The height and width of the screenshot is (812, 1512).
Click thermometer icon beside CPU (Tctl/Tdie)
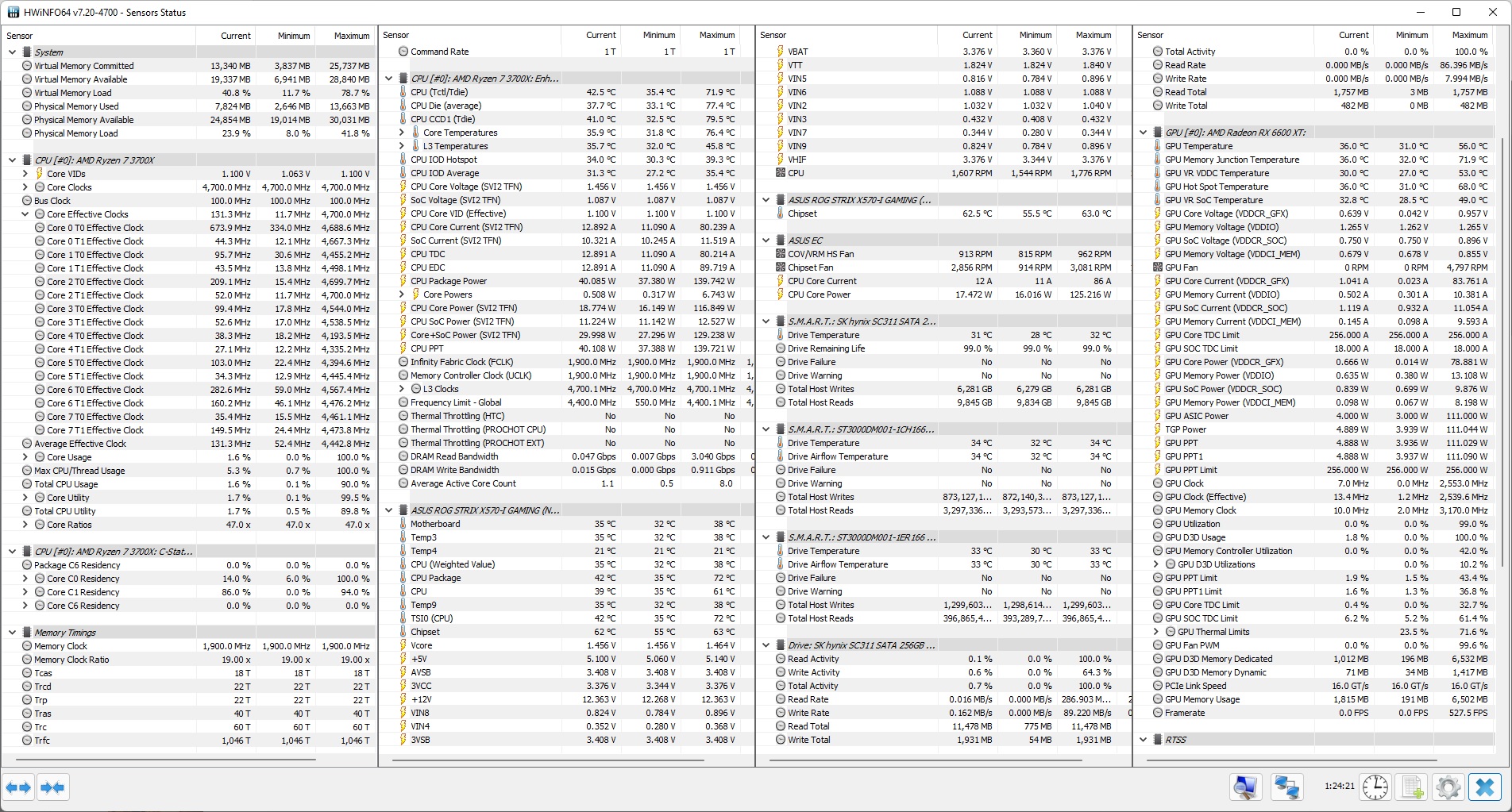[403, 92]
